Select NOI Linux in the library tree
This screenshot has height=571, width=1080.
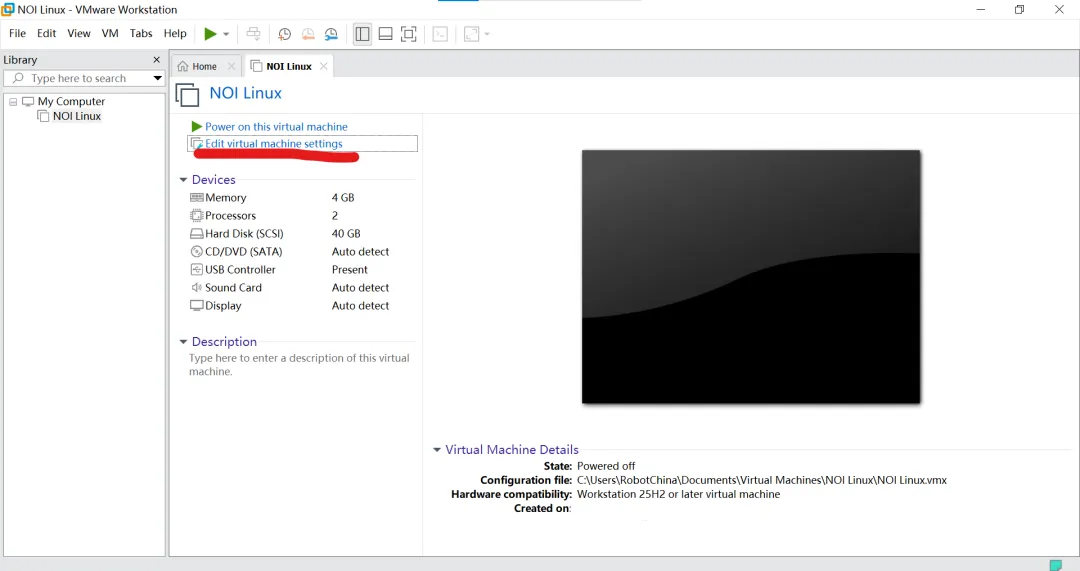point(76,116)
